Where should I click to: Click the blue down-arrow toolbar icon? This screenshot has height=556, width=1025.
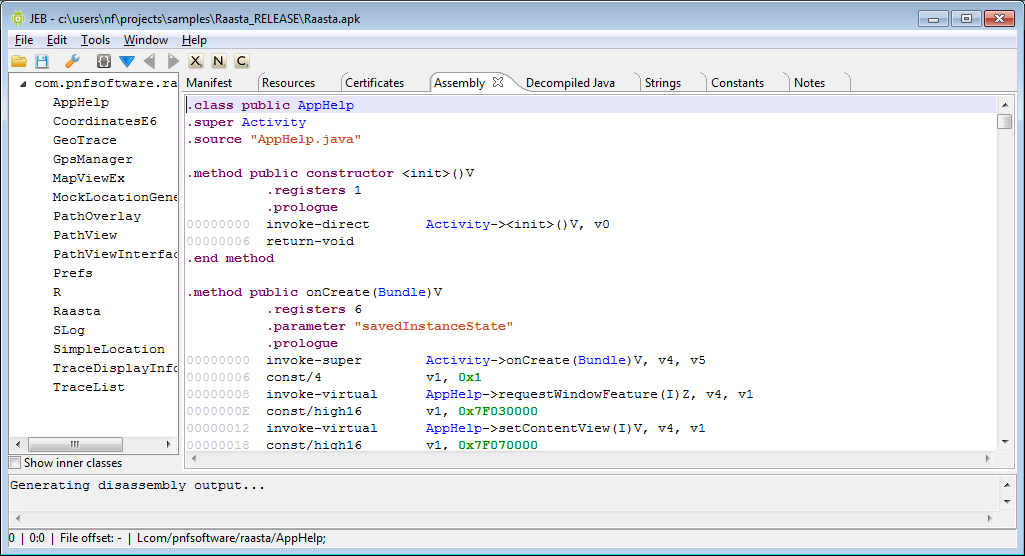[x=127, y=61]
